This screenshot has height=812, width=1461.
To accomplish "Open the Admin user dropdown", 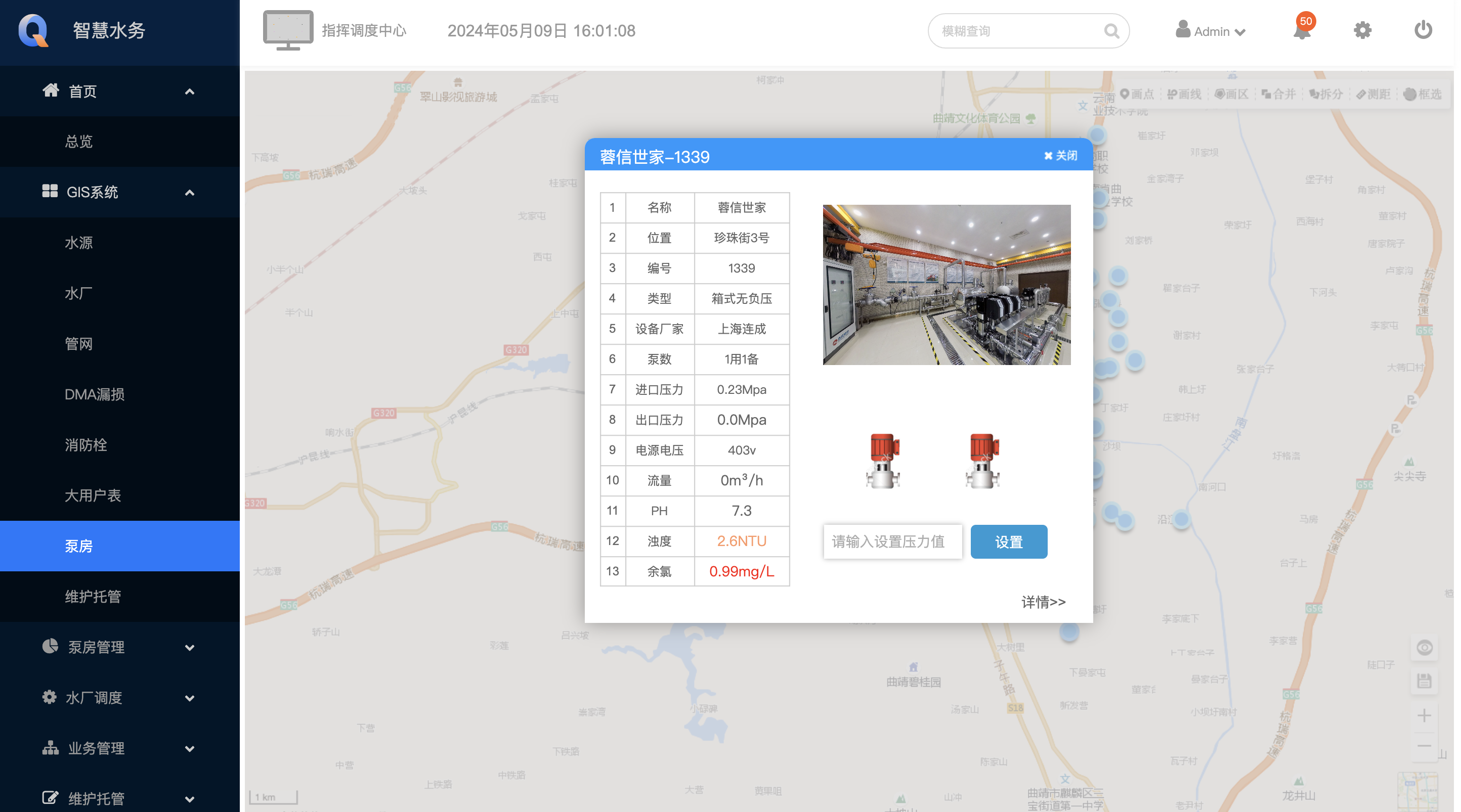I will coord(1211,31).
